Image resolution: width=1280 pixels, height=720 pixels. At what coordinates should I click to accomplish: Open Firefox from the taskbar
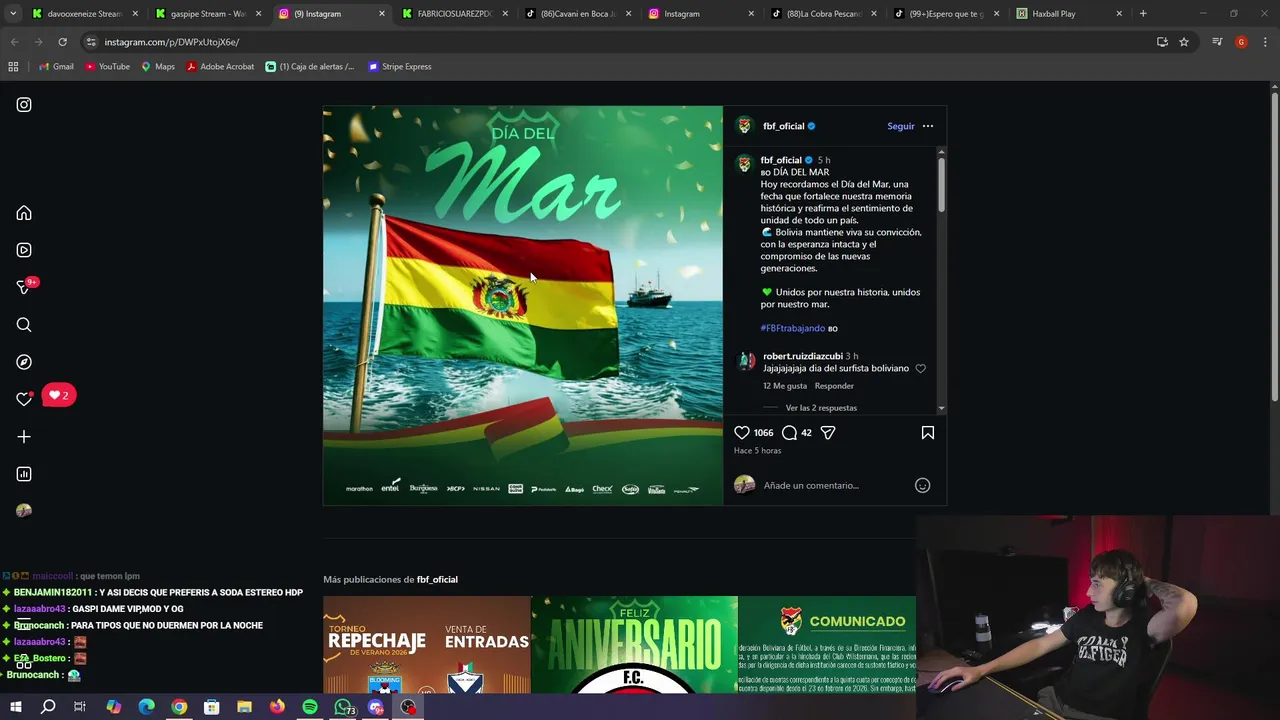point(277,707)
